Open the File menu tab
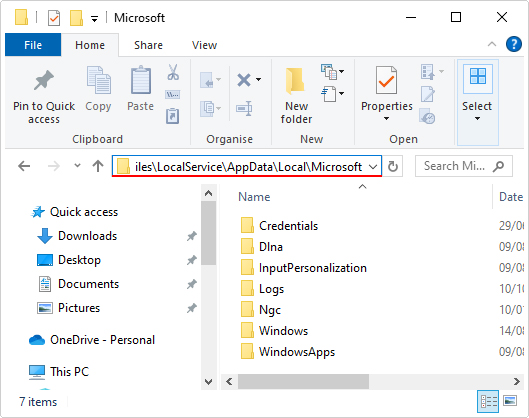Screen dimensions: 529x418 coord(33,45)
